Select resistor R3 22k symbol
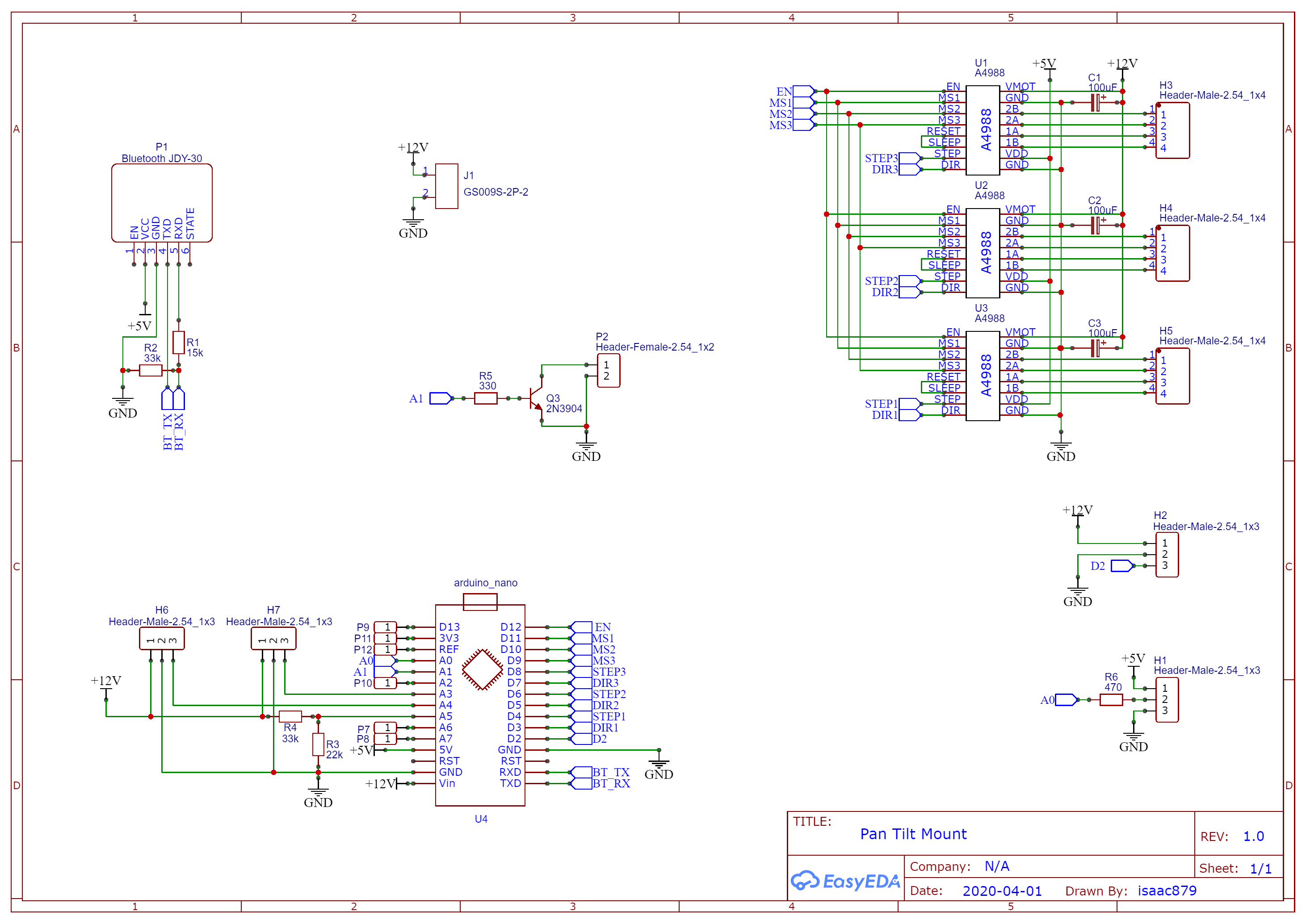The height and width of the screenshot is (924, 1306). point(318,744)
